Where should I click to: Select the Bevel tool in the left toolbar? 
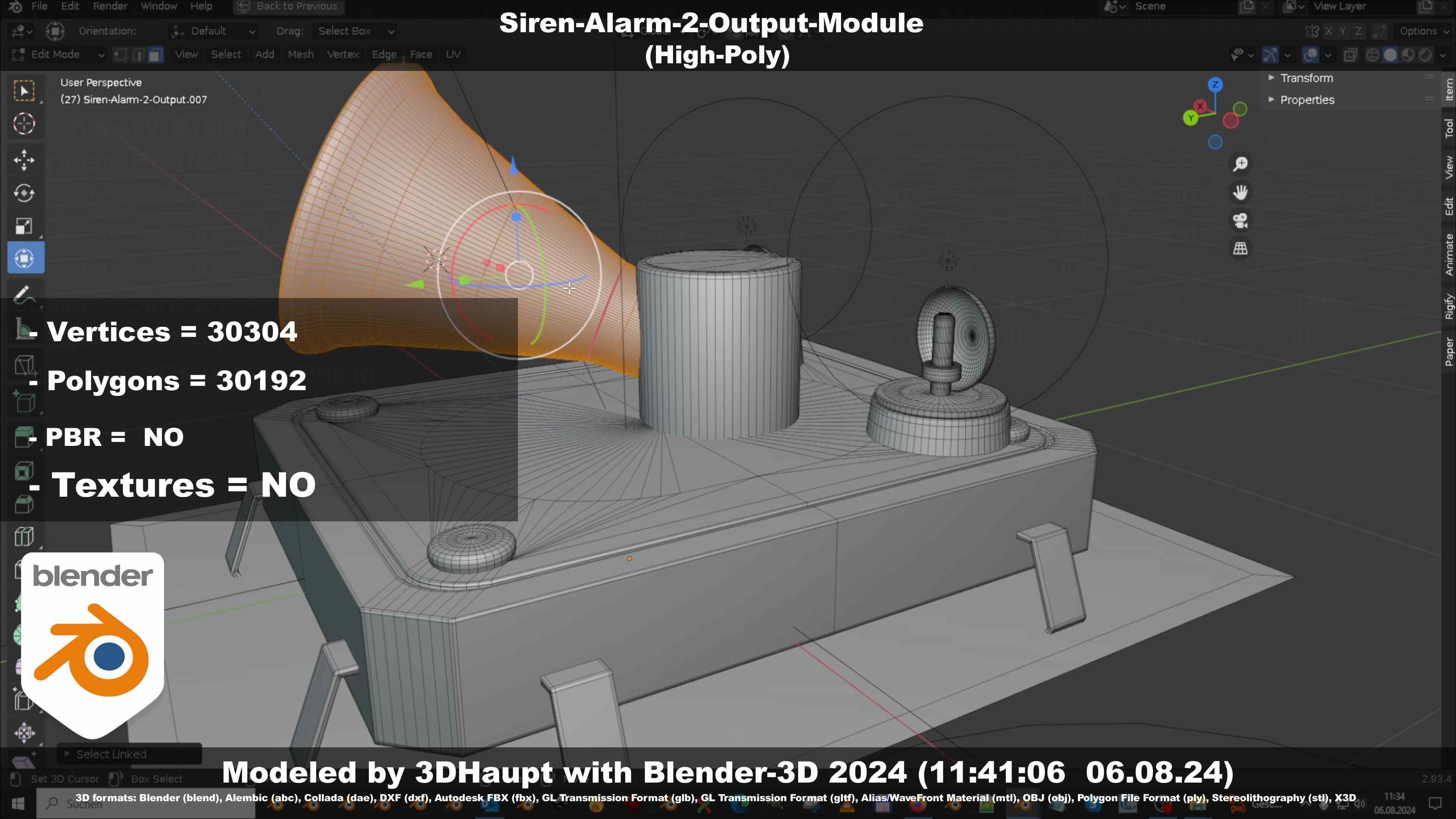point(24,505)
